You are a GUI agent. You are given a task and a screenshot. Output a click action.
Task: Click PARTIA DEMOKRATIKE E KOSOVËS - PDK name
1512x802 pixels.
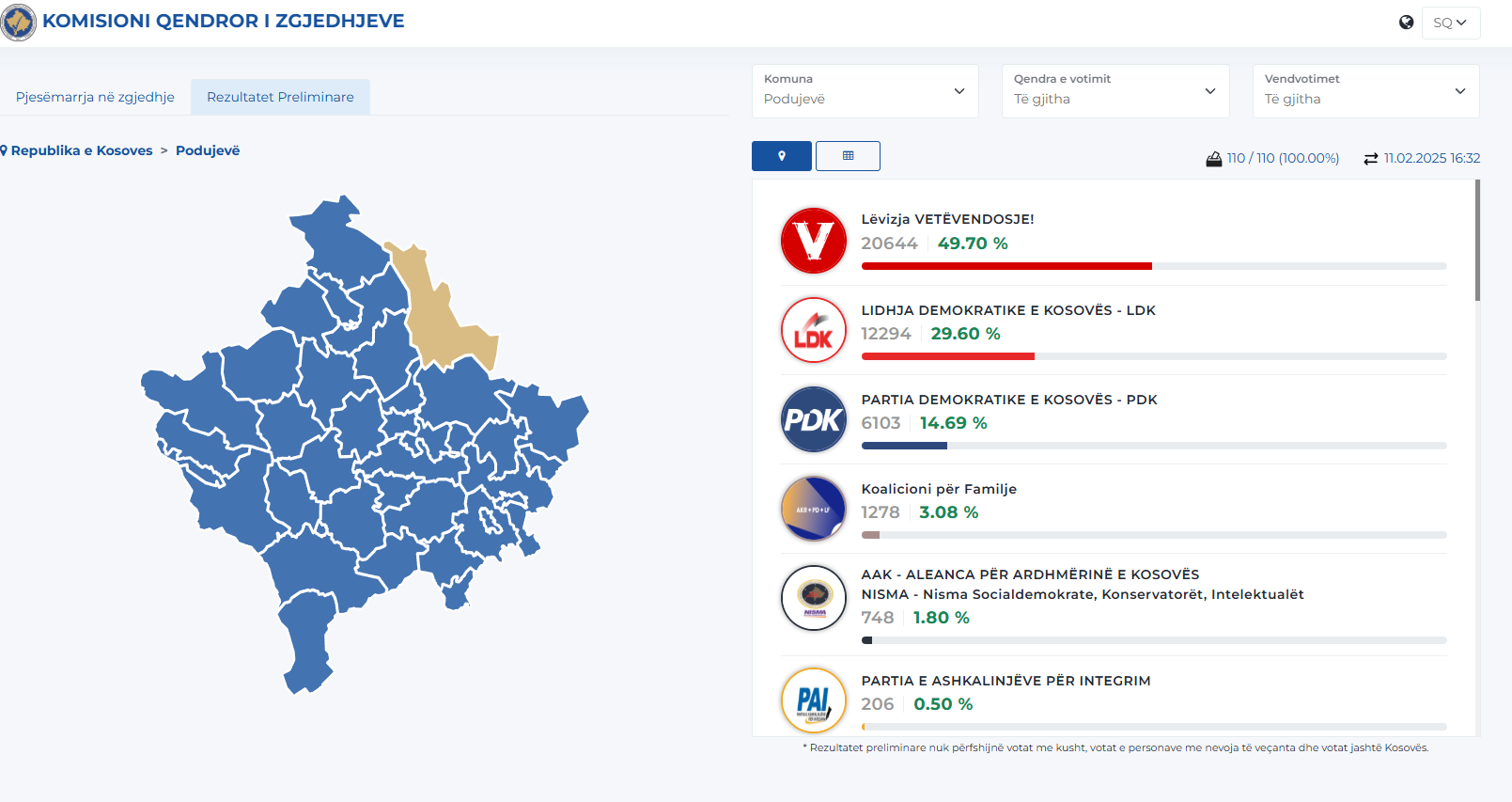point(1009,400)
